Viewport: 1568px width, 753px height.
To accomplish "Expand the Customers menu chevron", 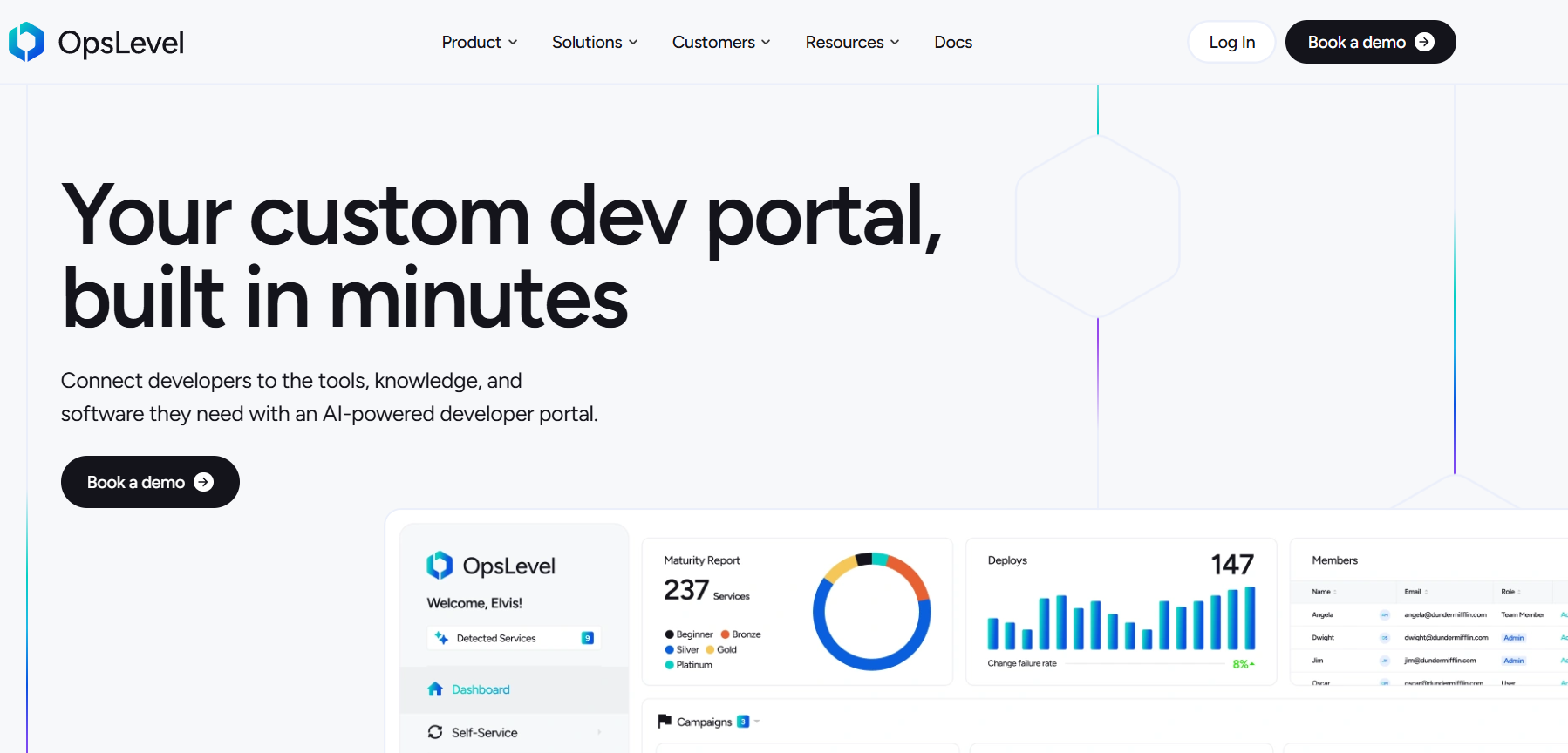I will (766, 42).
